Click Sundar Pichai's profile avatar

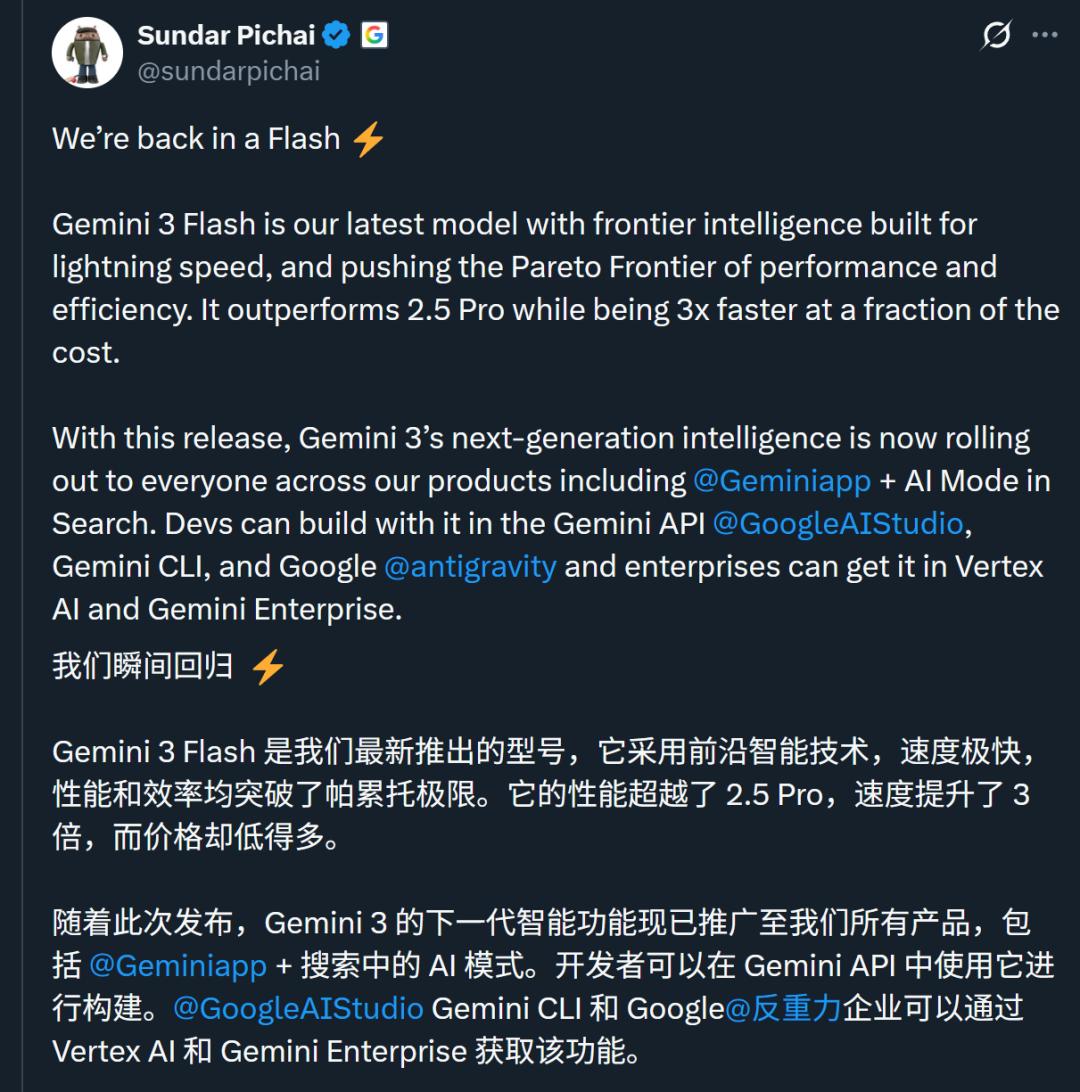[x=87, y=53]
